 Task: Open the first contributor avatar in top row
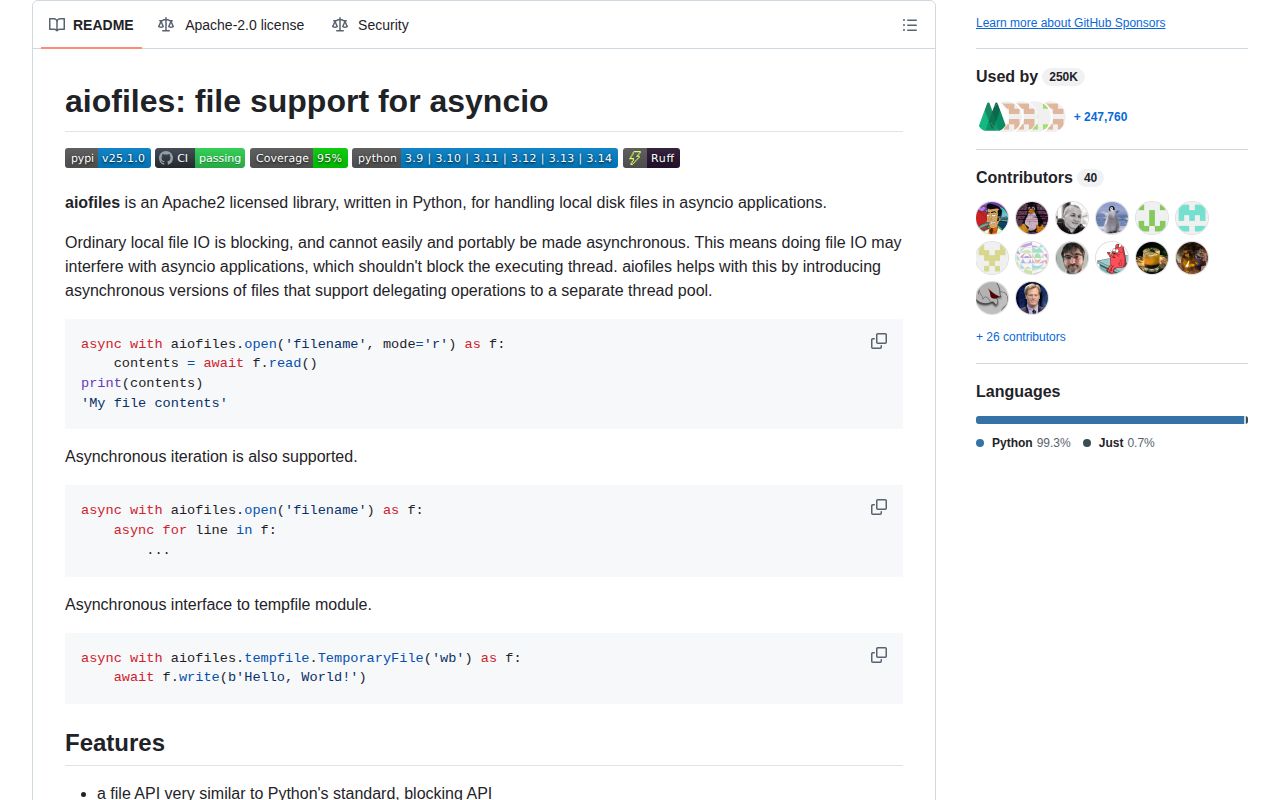(x=992, y=218)
